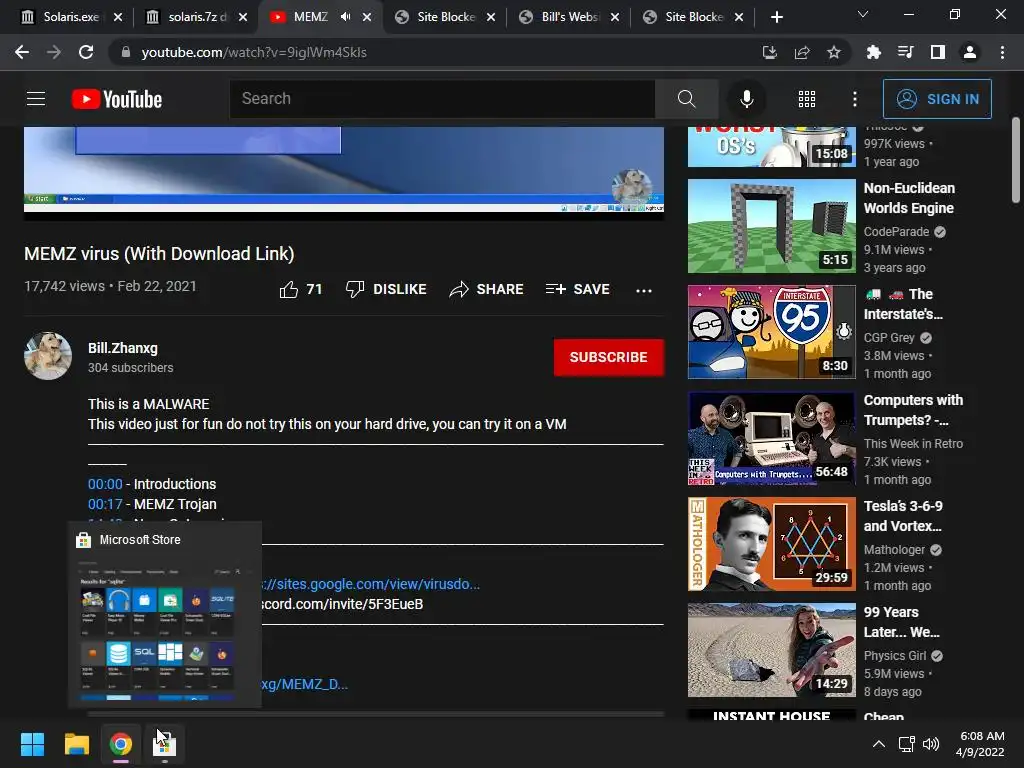Viewport: 1024px width, 768px height.
Task: Save the video to a playlist
Action: click(578, 289)
